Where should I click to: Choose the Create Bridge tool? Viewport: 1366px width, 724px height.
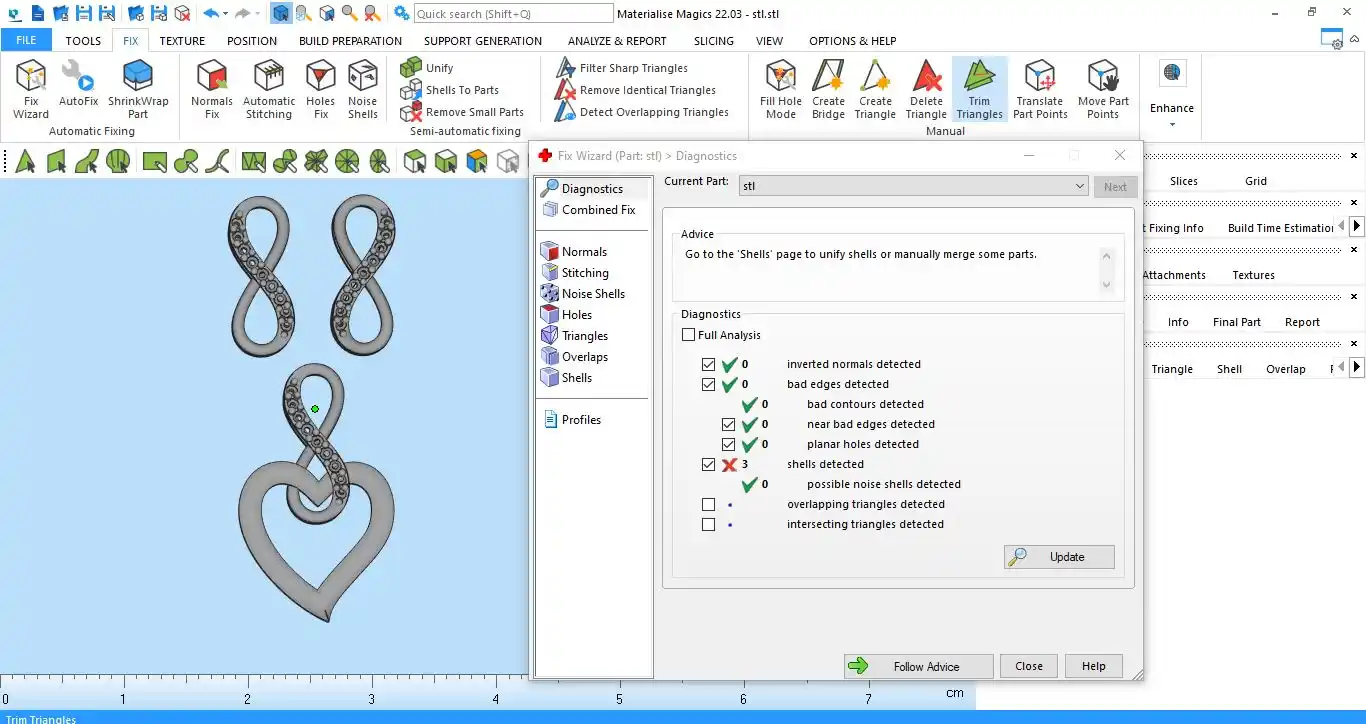[x=828, y=89]
